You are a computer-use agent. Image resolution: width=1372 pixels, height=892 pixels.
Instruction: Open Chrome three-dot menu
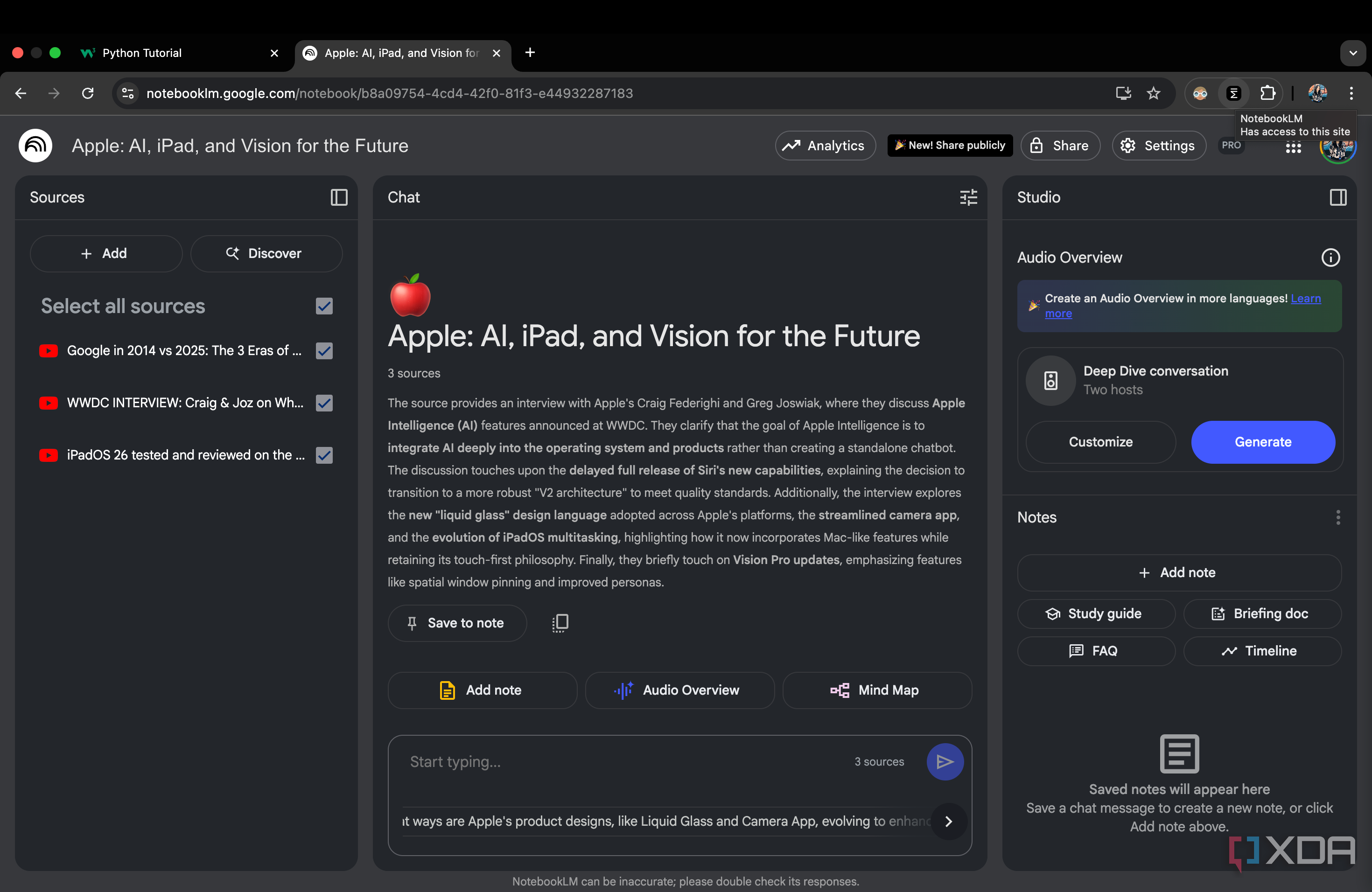pyautogui.click(x=1351, y=93)
